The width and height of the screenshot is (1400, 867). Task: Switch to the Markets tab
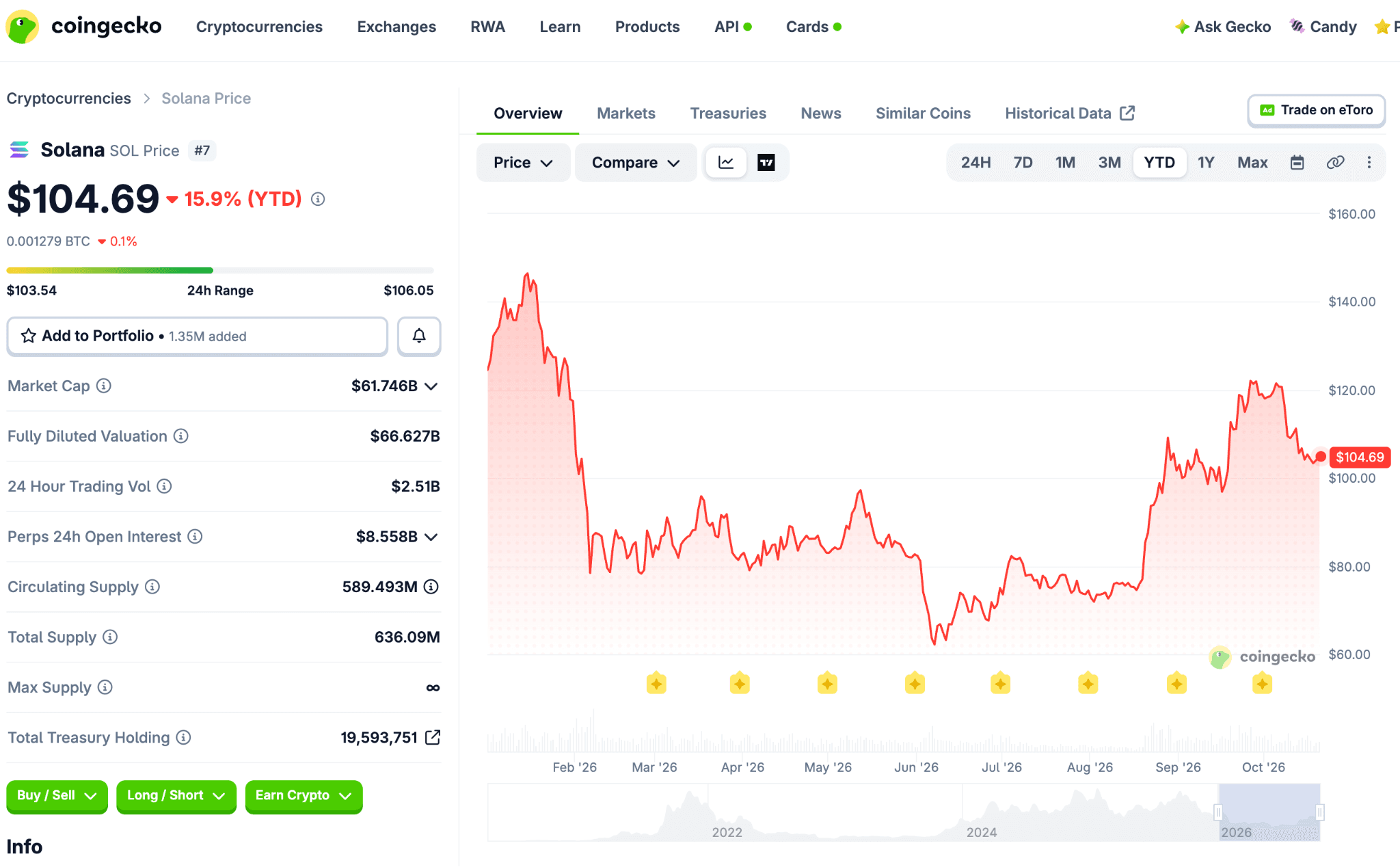pyautogui.click(x=625, y=114)
